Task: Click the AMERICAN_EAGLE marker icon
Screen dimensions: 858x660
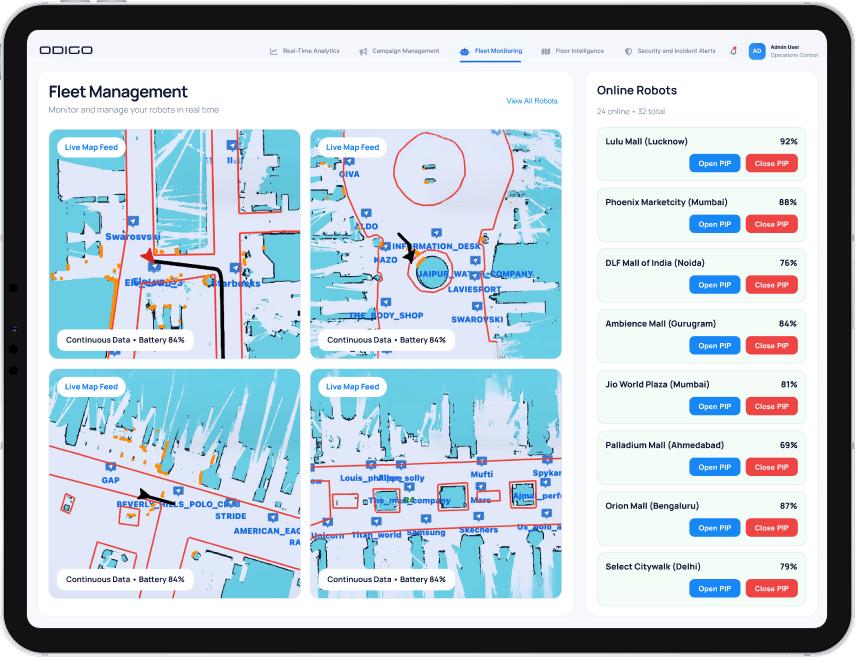Action: [x=273, y=517]
